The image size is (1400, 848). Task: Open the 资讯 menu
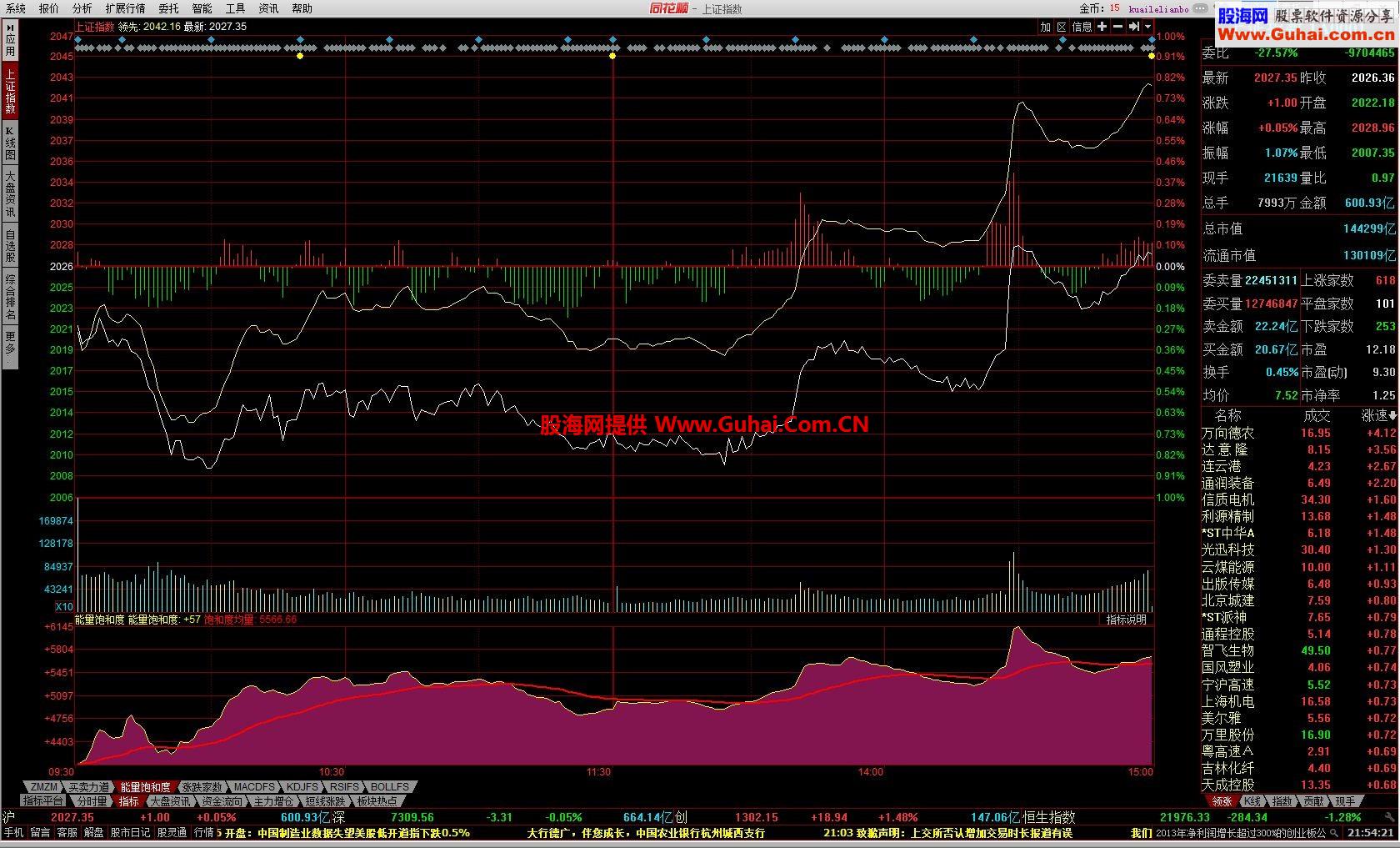(x=268, y=8)
